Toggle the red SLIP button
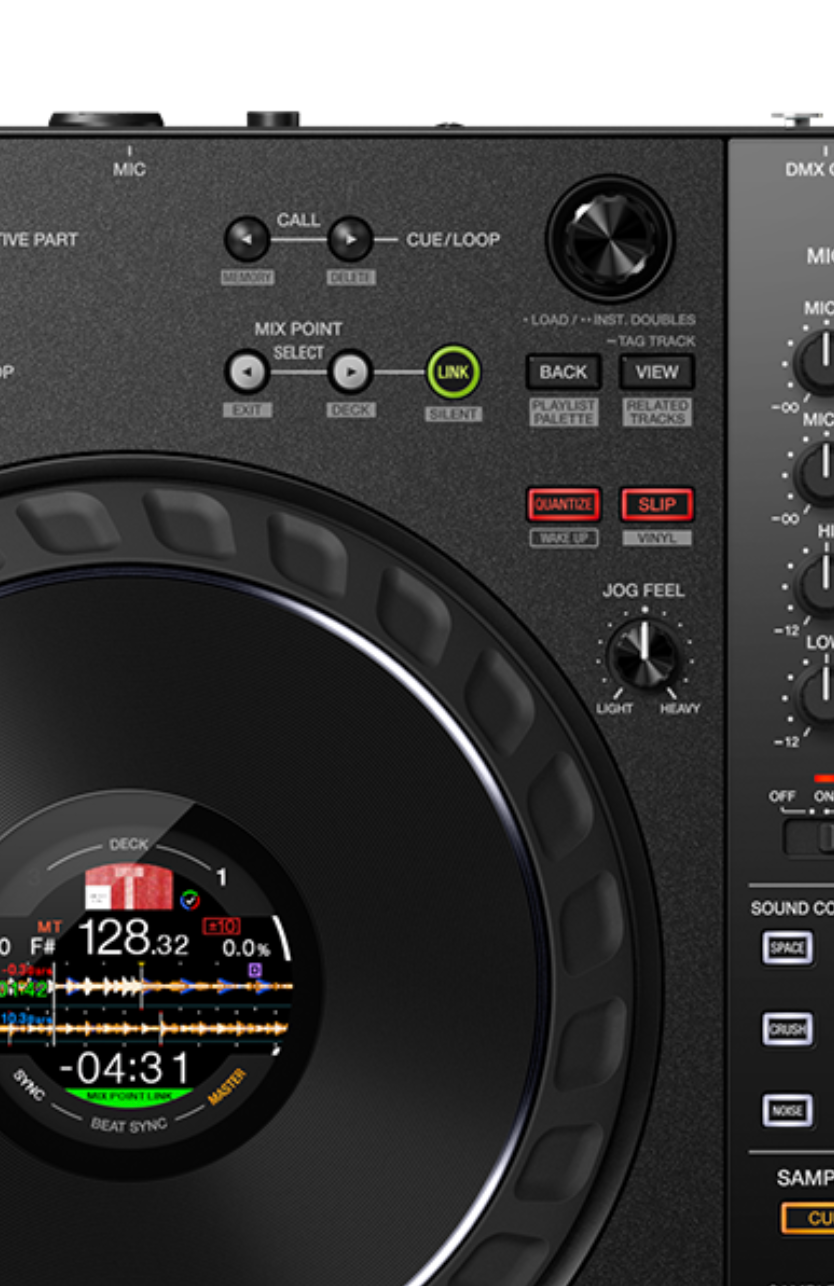Viewport: 834px width, 1286px height. (656, 505)
